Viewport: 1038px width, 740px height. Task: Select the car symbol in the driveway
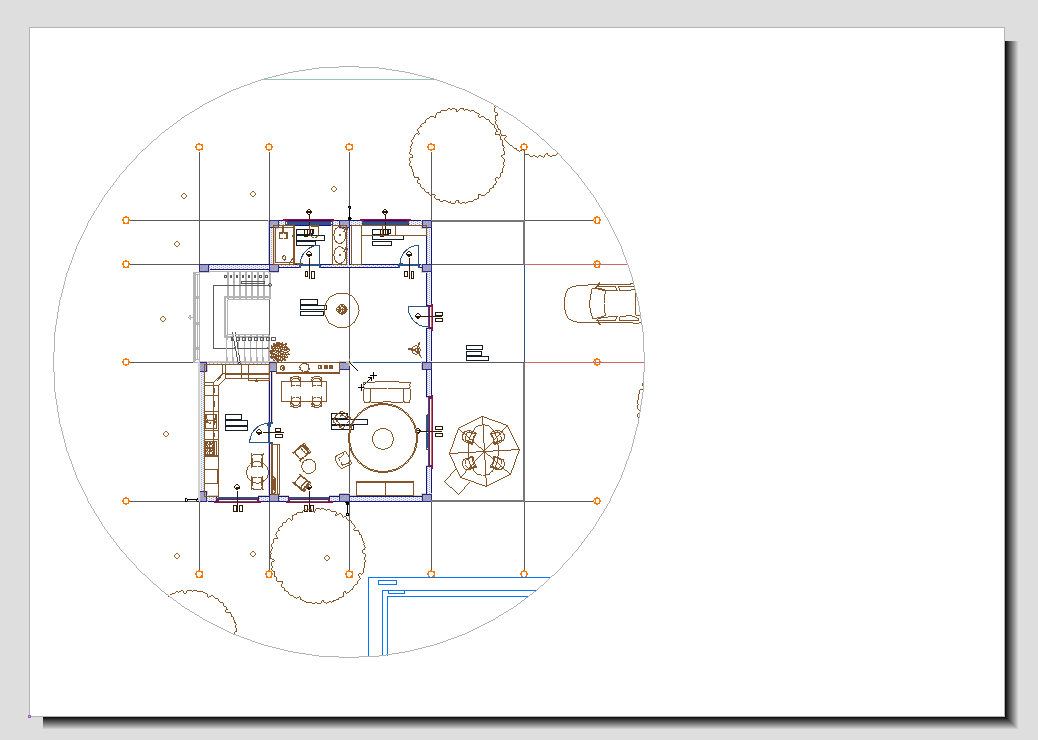(602, 304)
